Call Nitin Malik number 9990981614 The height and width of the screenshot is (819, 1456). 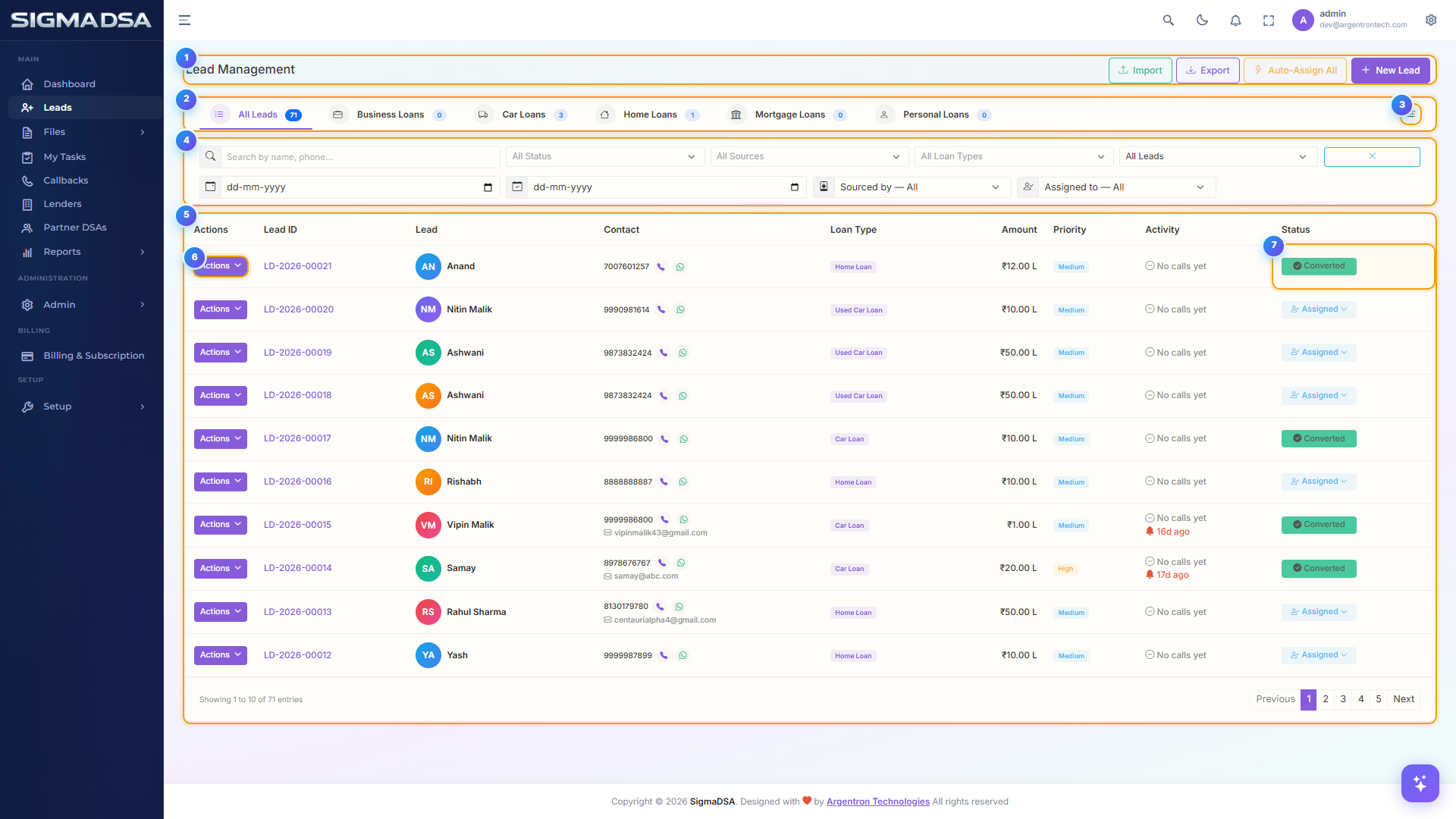(661, 310)
